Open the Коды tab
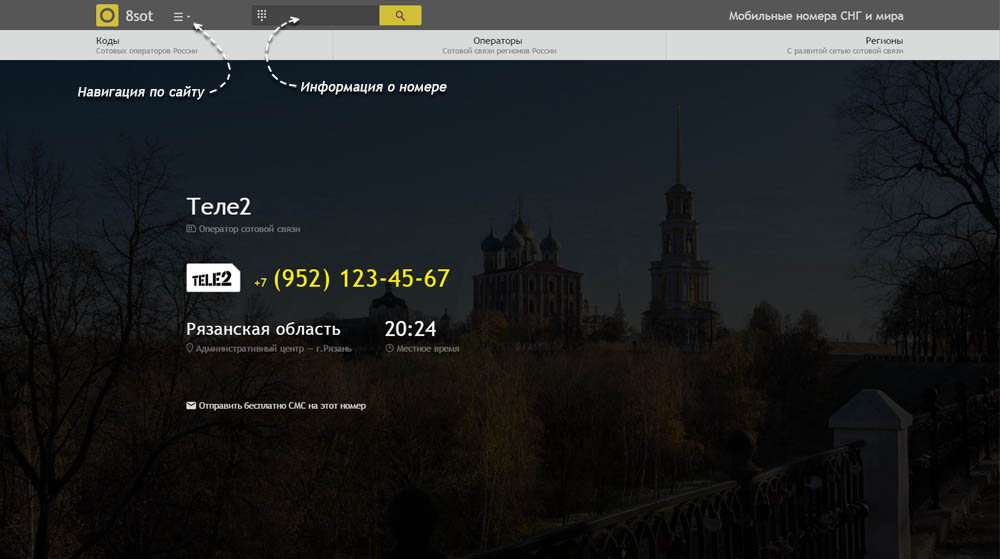 point(166,45)
